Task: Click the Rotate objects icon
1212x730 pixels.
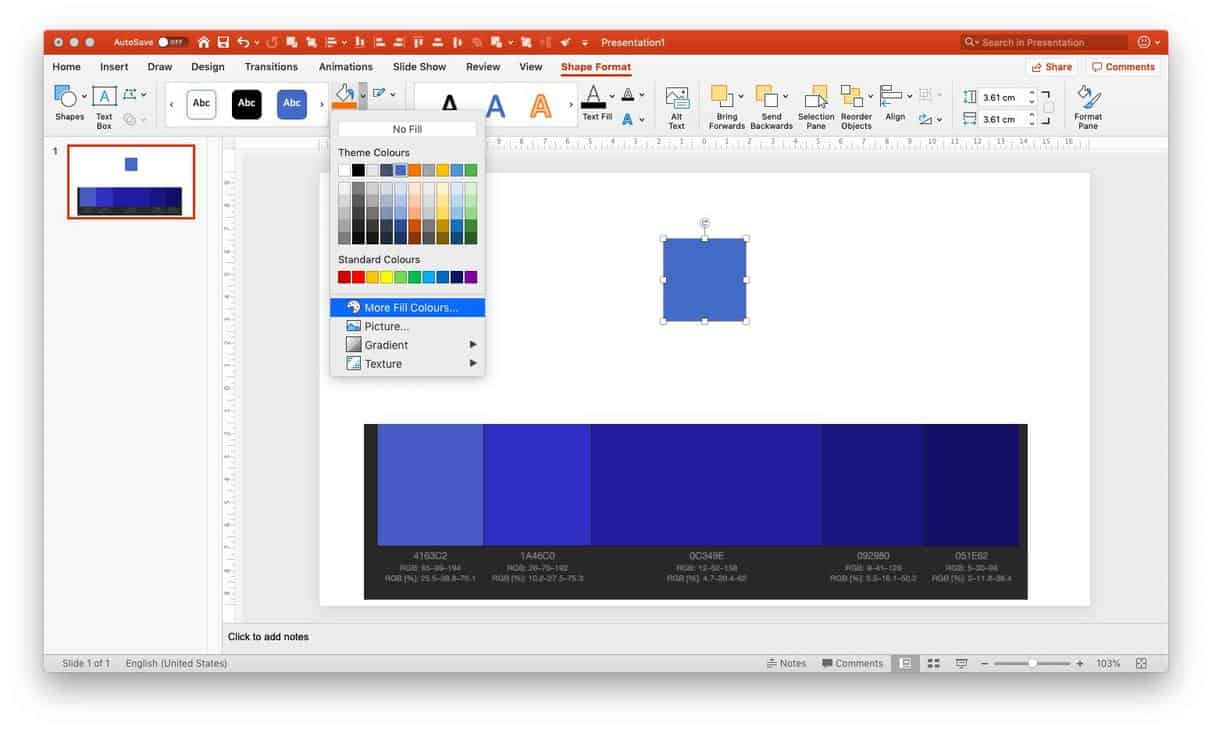Action: point(925,119)
